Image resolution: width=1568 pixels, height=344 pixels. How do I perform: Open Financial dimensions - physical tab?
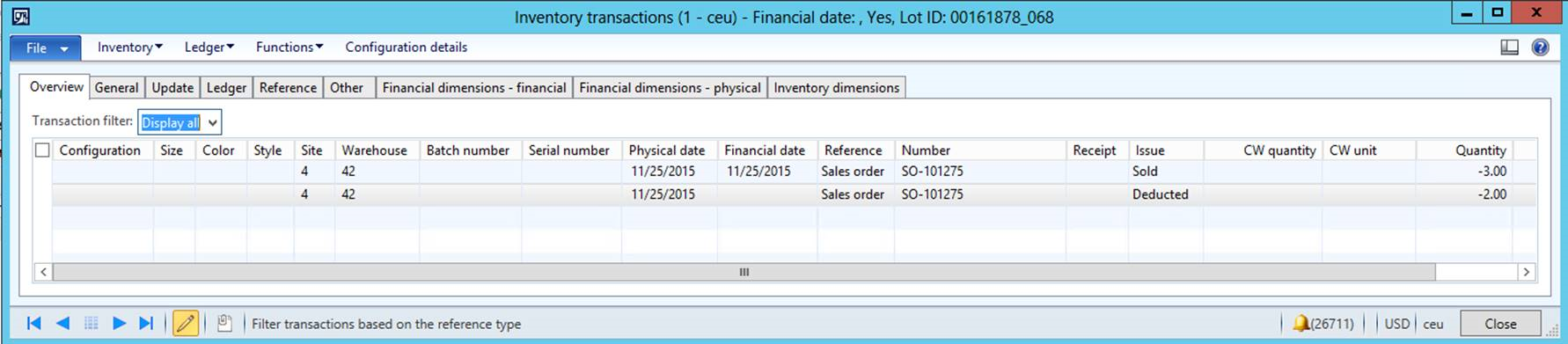[x=670, y=87]
